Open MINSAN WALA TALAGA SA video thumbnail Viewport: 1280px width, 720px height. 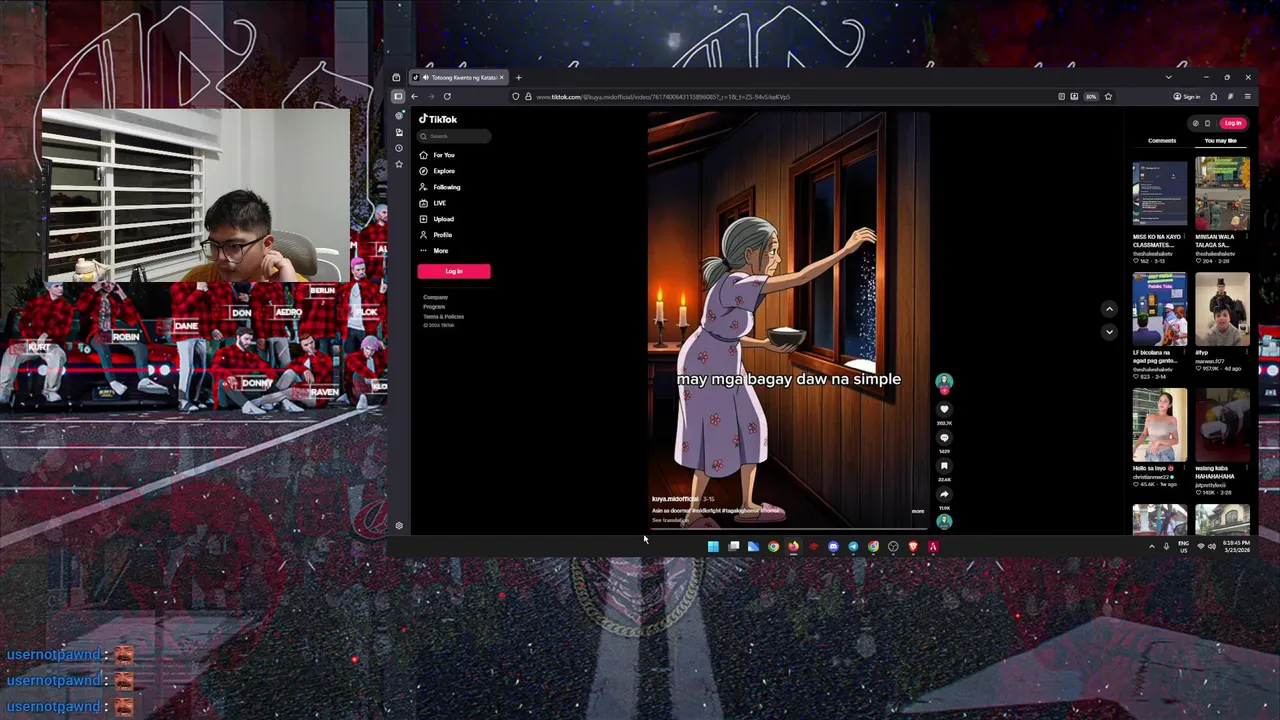pyautogui.click(x=1222, y=194)
